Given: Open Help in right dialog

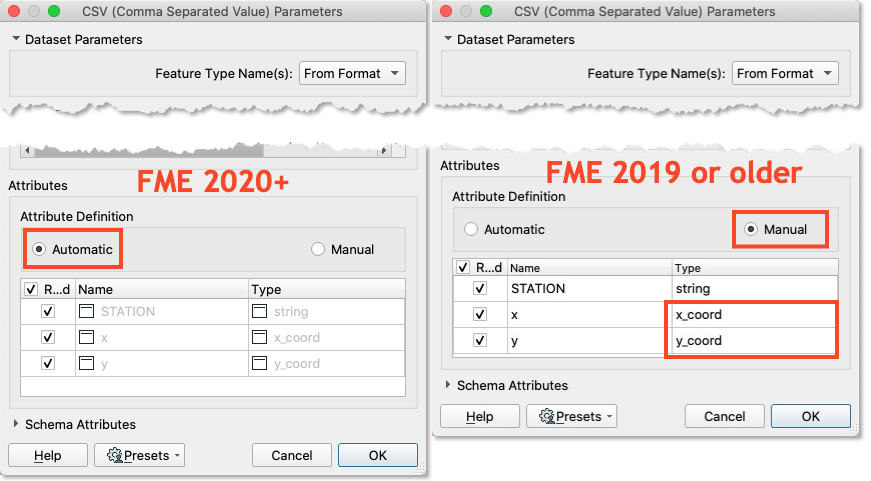Looking at the screenshot, I should pos(480,416).
